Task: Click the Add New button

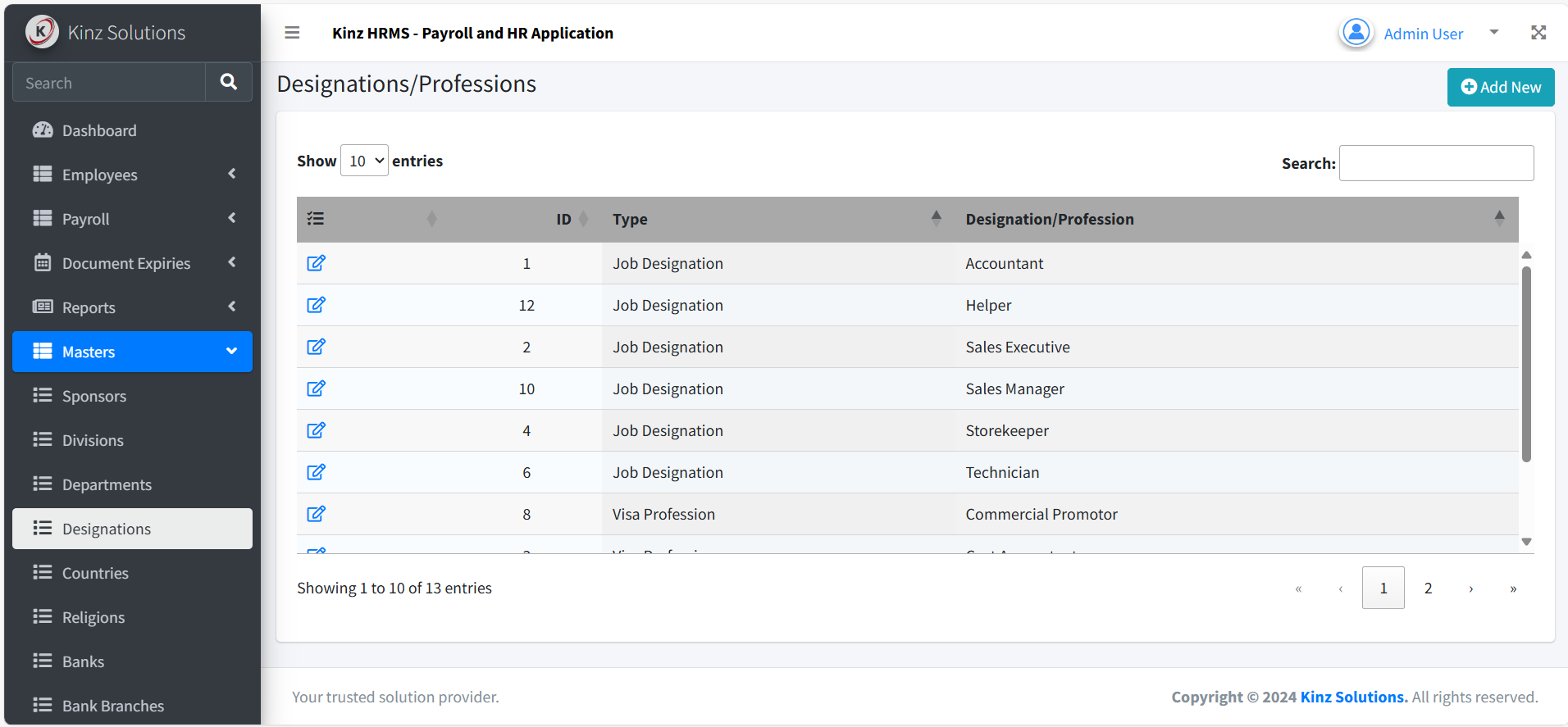Action: [1501, 87]
